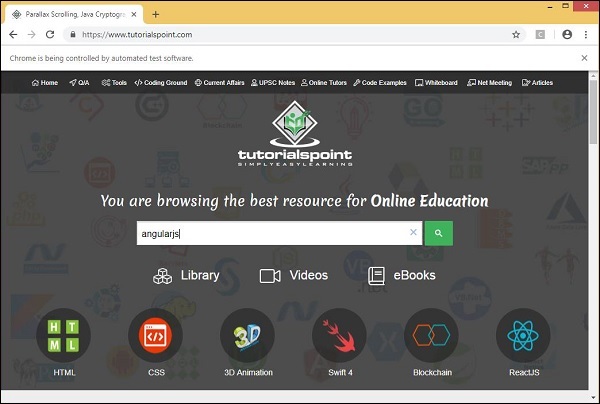
Task: Click the green search button
Action: pyautogui.click(x=438, y=233)
